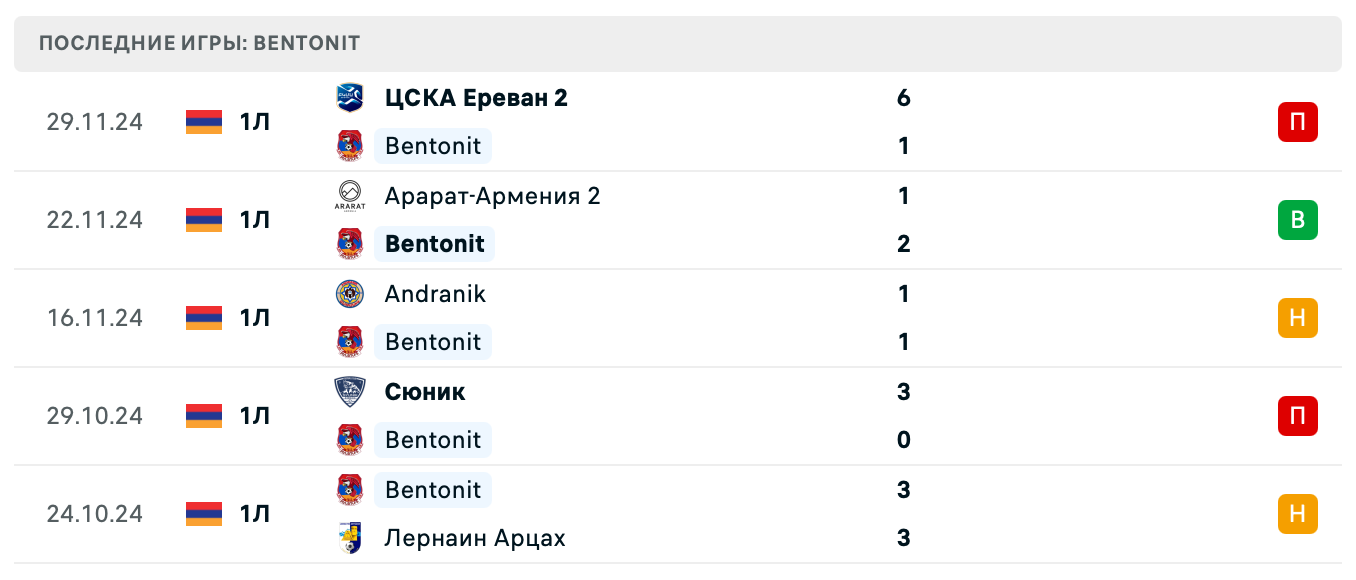Open the Арарат-Армения 2 team page

point(492,196)
